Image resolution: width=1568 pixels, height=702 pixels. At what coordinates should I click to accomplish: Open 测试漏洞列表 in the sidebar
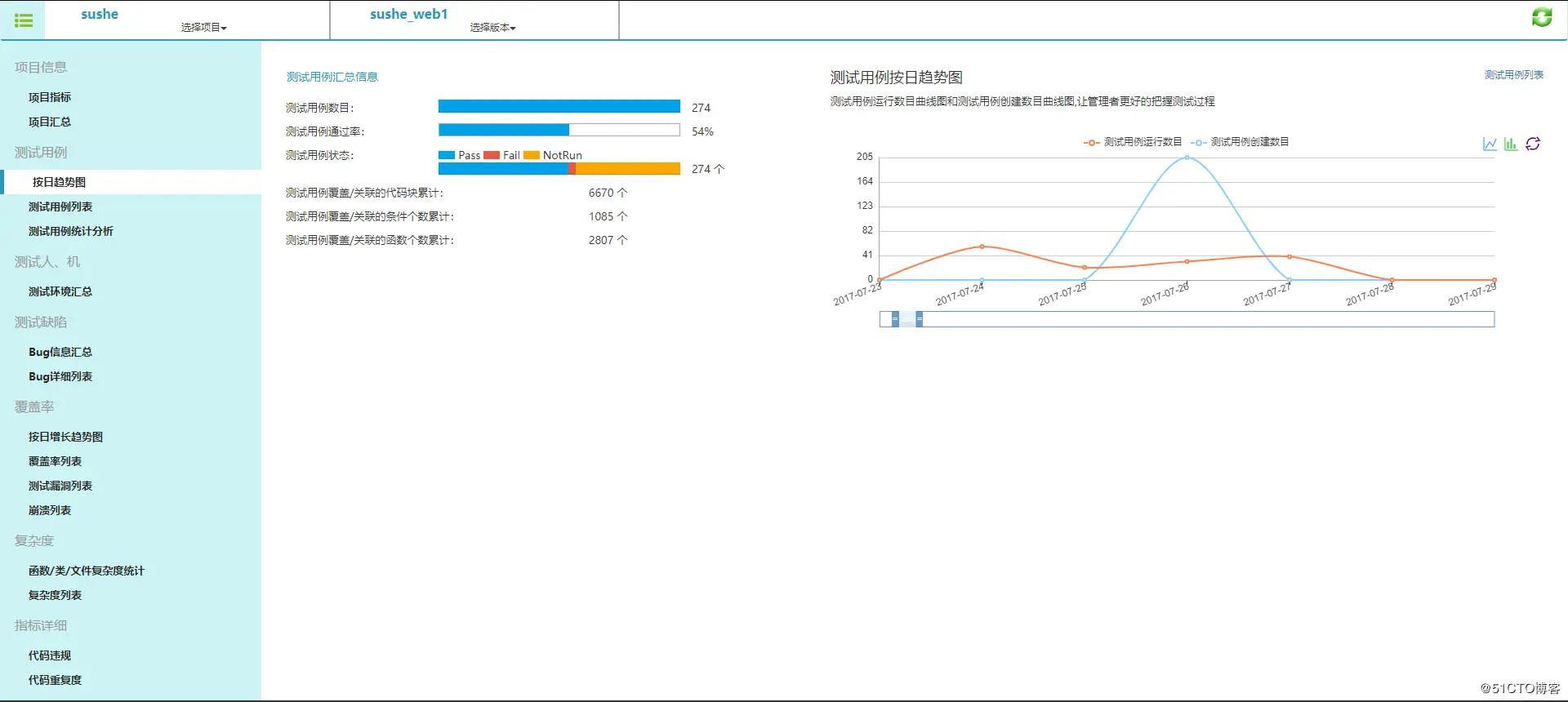coord(60,486)
